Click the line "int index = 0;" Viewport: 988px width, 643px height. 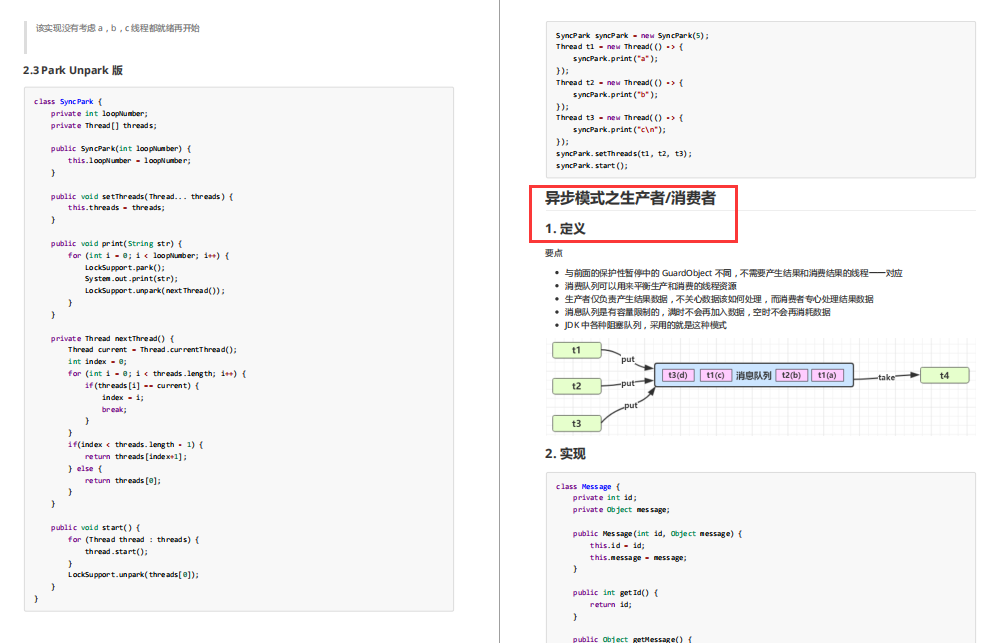point(98,362)
